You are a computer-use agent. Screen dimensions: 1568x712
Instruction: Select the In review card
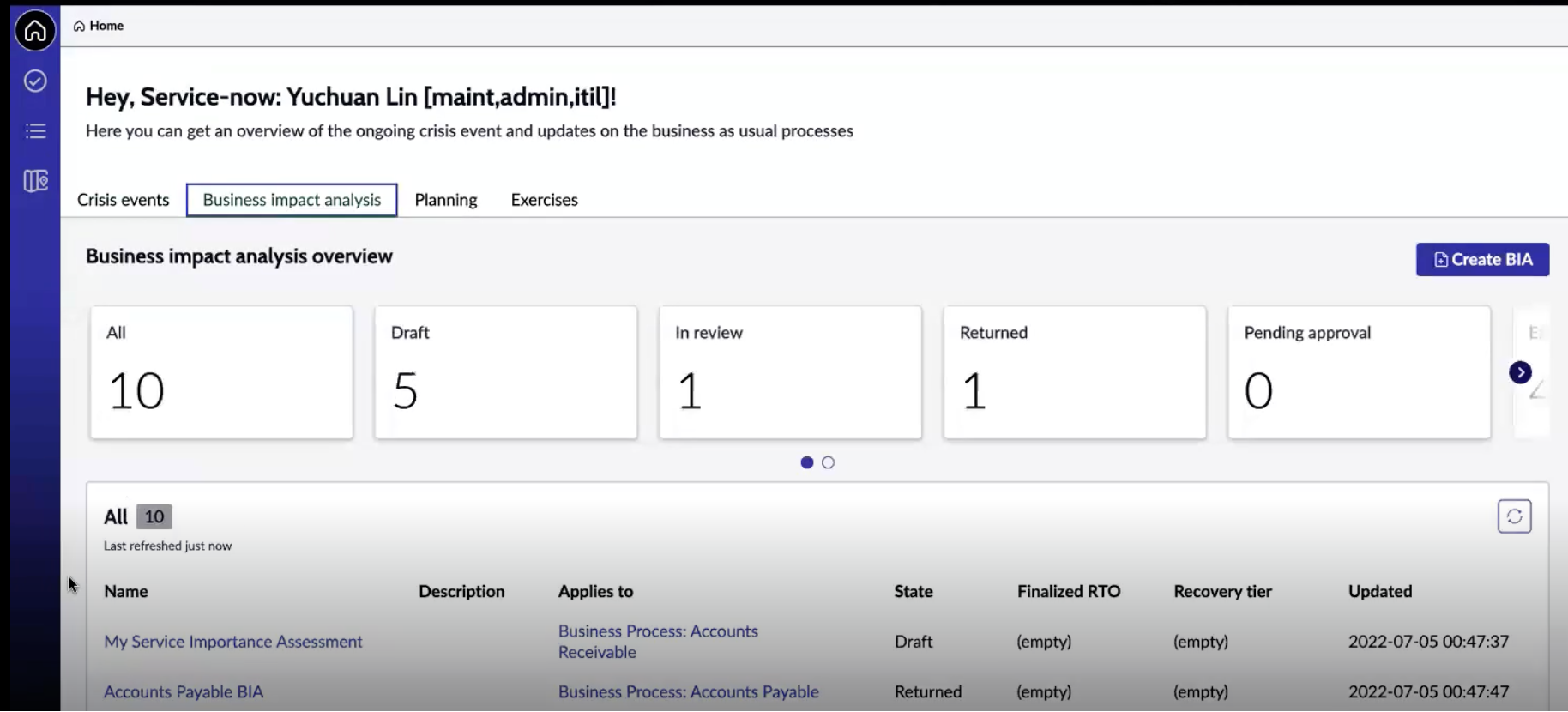[x=790, y=372]
